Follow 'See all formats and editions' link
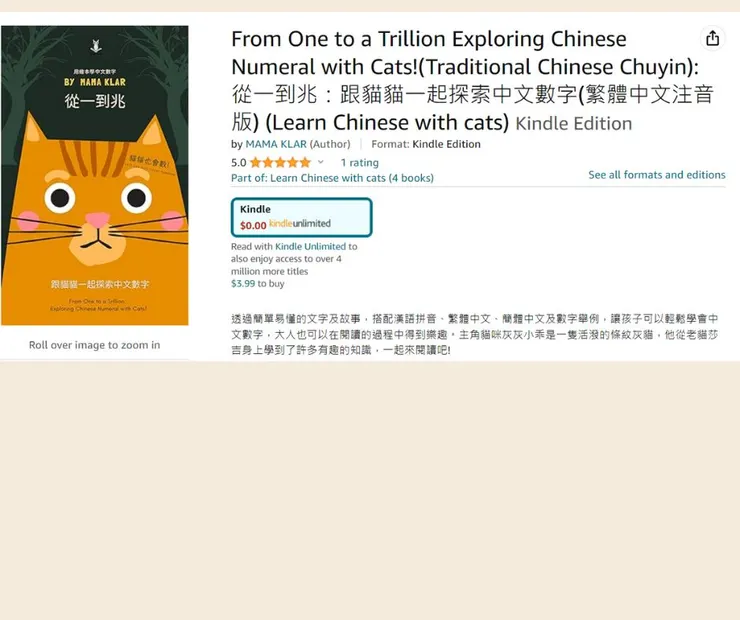Viewport: 740px width, 620px height. tap(656, 175)
